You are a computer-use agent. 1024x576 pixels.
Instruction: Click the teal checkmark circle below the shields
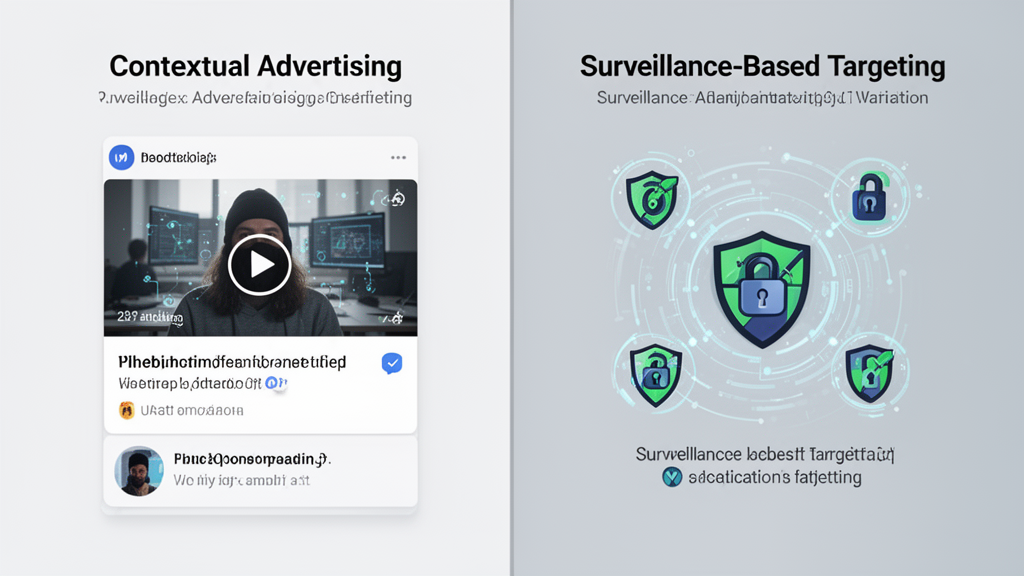[672, 477]
